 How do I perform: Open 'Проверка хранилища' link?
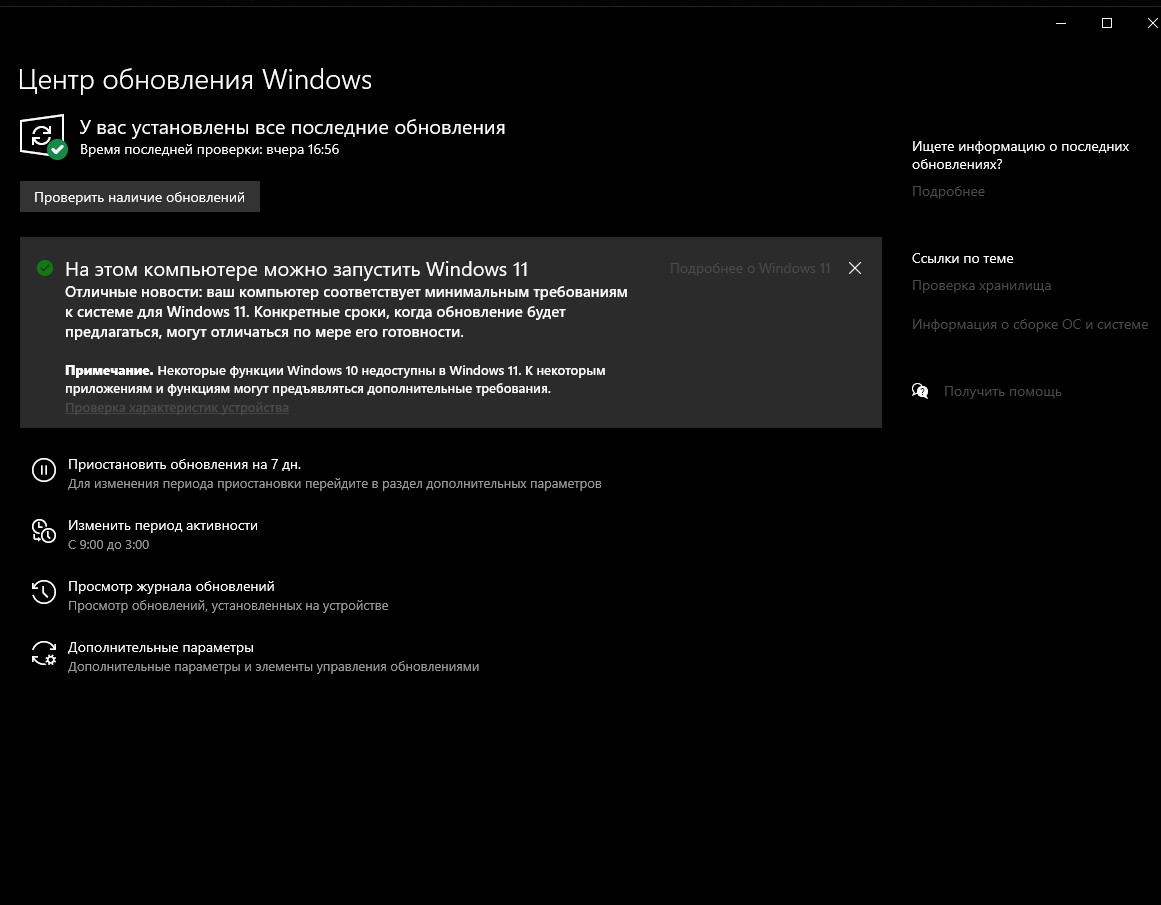(x=981, y=285)
